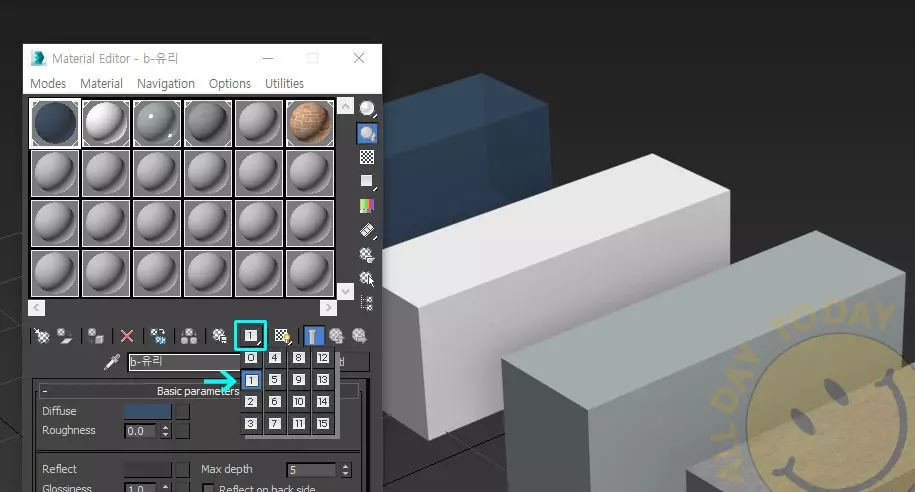Open material editor Options icon

point(367,254)
